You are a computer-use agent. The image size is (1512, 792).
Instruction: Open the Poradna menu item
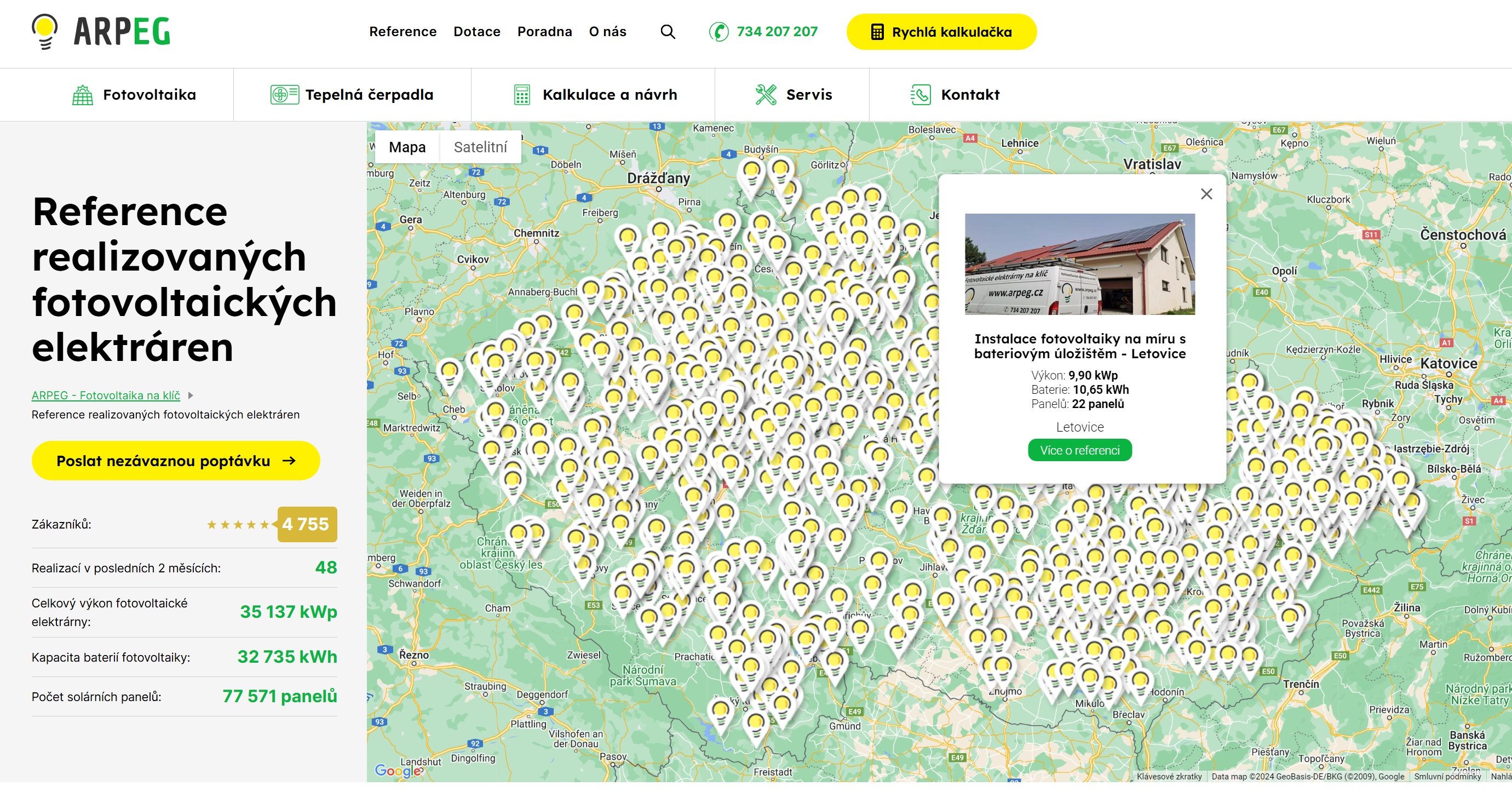(x=544, y=32)
